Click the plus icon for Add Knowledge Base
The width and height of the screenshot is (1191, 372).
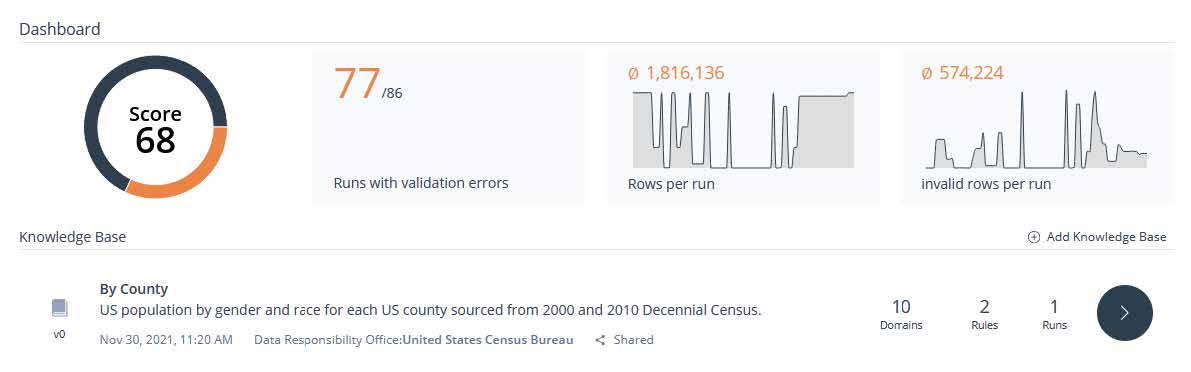pyautogui.click(x=1033, y=237)
